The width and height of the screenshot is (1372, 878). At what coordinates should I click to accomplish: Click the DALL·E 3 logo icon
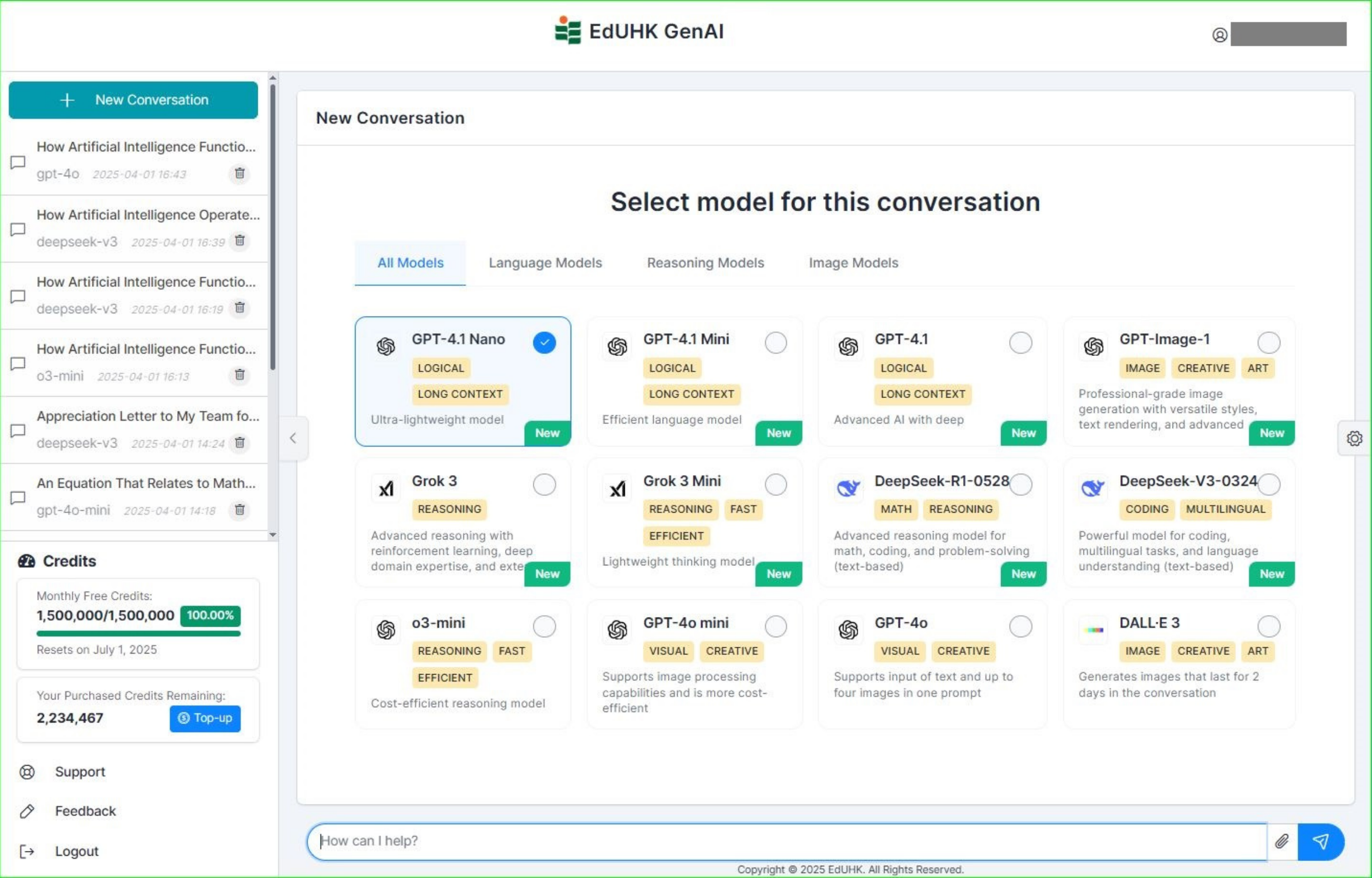(1093, 630)
